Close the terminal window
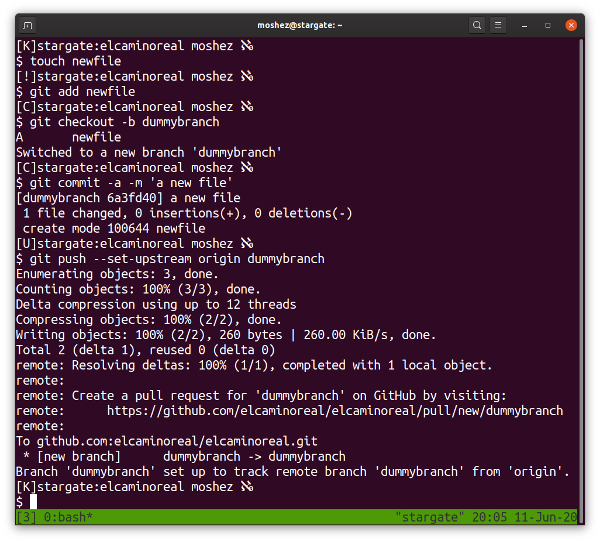This screenshot has width=600, height=542. [571, 24]
